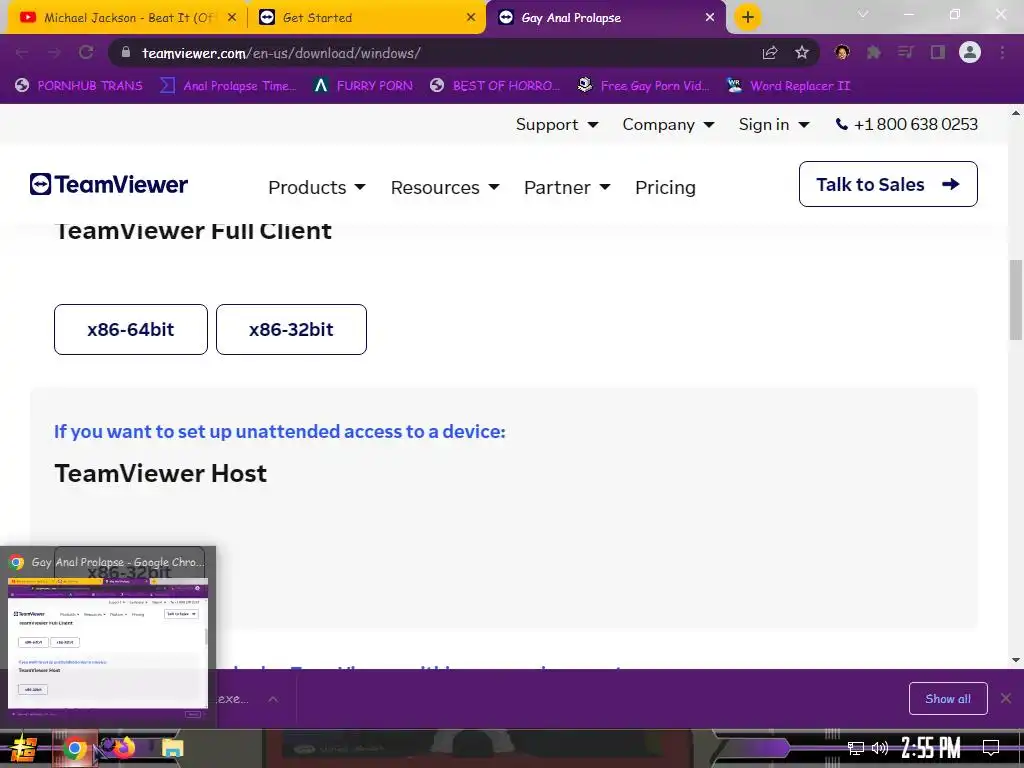
Task: Expand the Company dropdown
Action: pyautogui.click(x=668, y=124)
